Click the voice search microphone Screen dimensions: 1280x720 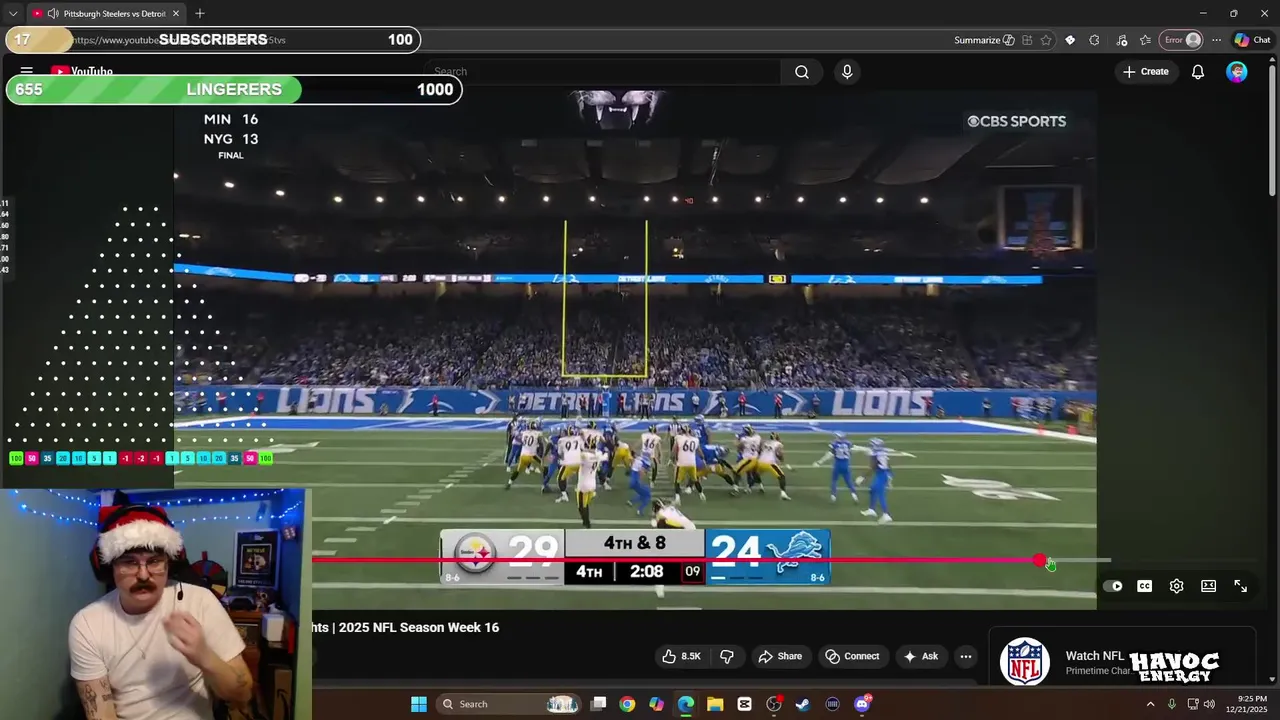pos(847,72)
